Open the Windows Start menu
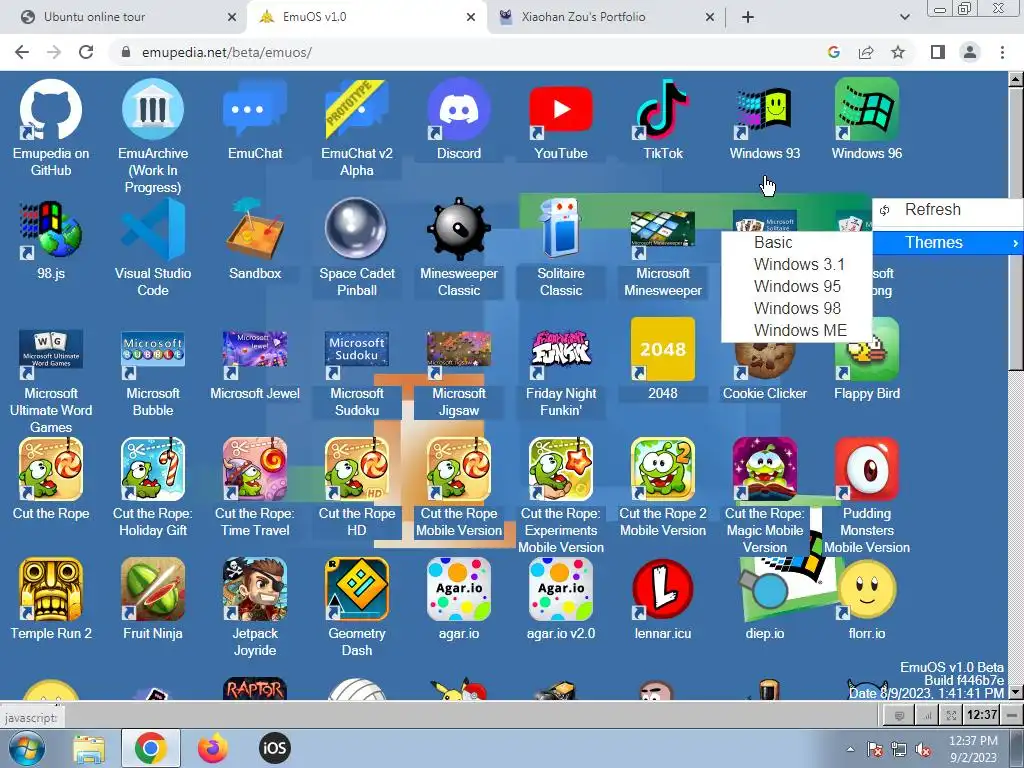1024x768 pixels. pos(27,749)
